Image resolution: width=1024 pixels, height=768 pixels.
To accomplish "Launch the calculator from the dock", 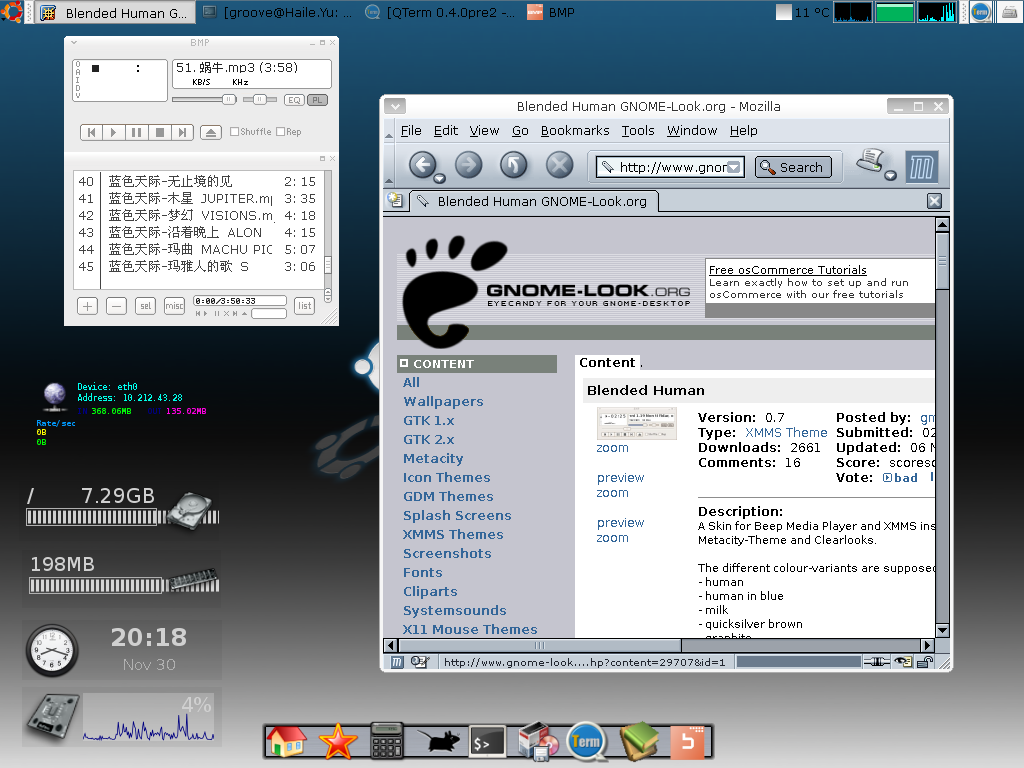I will pyautogui.click(x=387, y=741).
